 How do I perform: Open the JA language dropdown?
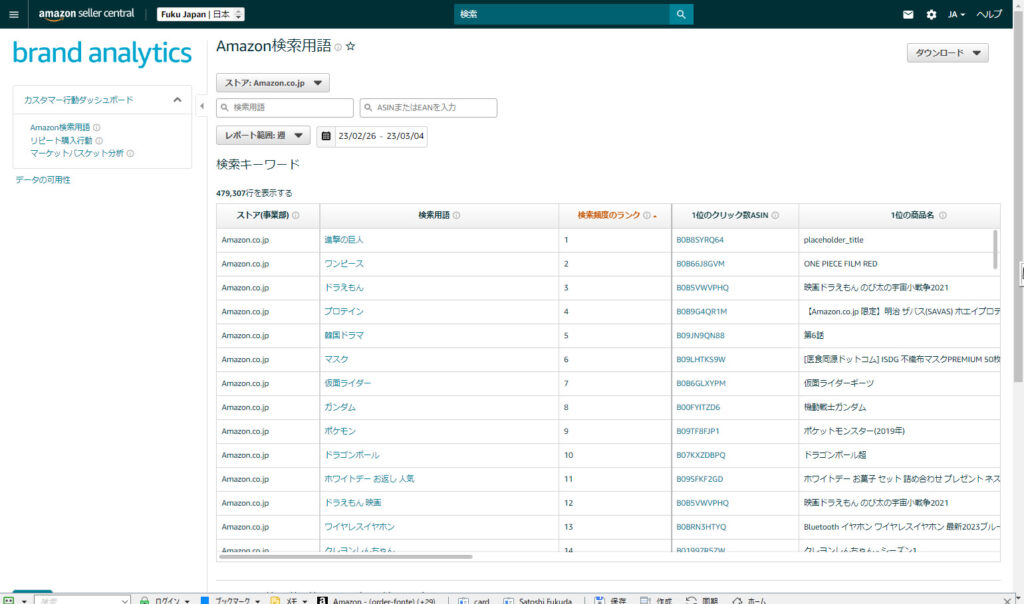click(x=956, y=14)
